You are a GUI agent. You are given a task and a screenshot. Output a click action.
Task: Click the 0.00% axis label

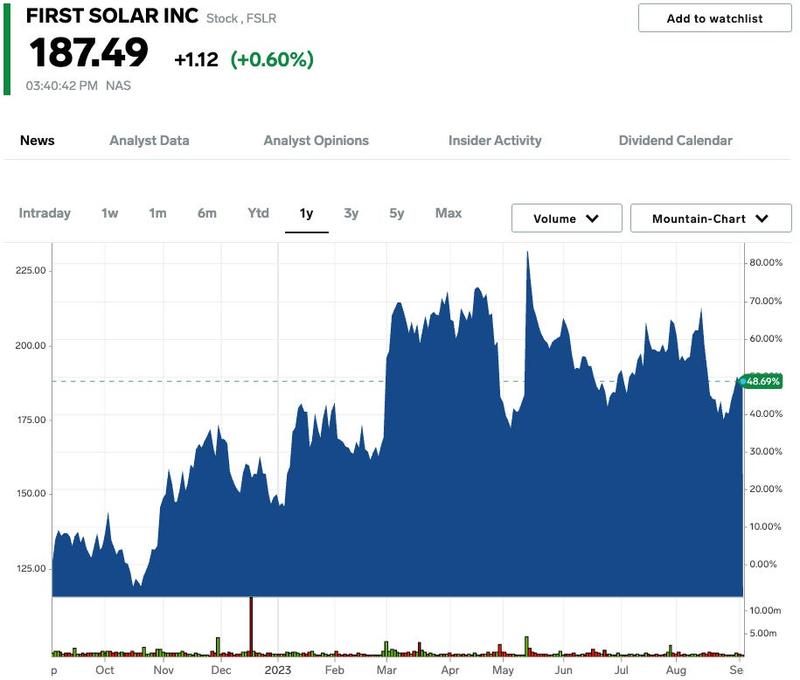coord(763,564)
